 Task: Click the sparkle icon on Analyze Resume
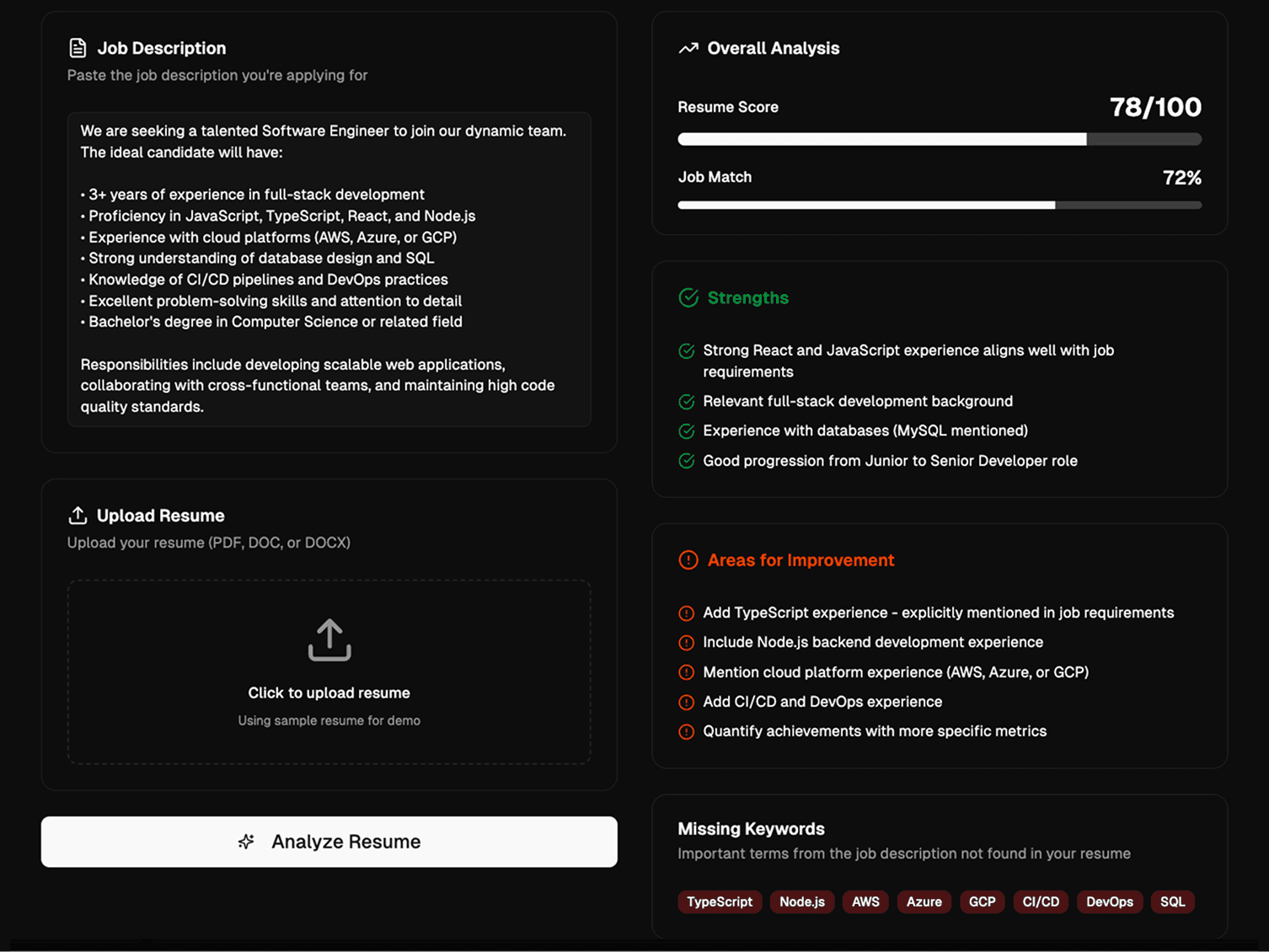click(x=246, y=842)
